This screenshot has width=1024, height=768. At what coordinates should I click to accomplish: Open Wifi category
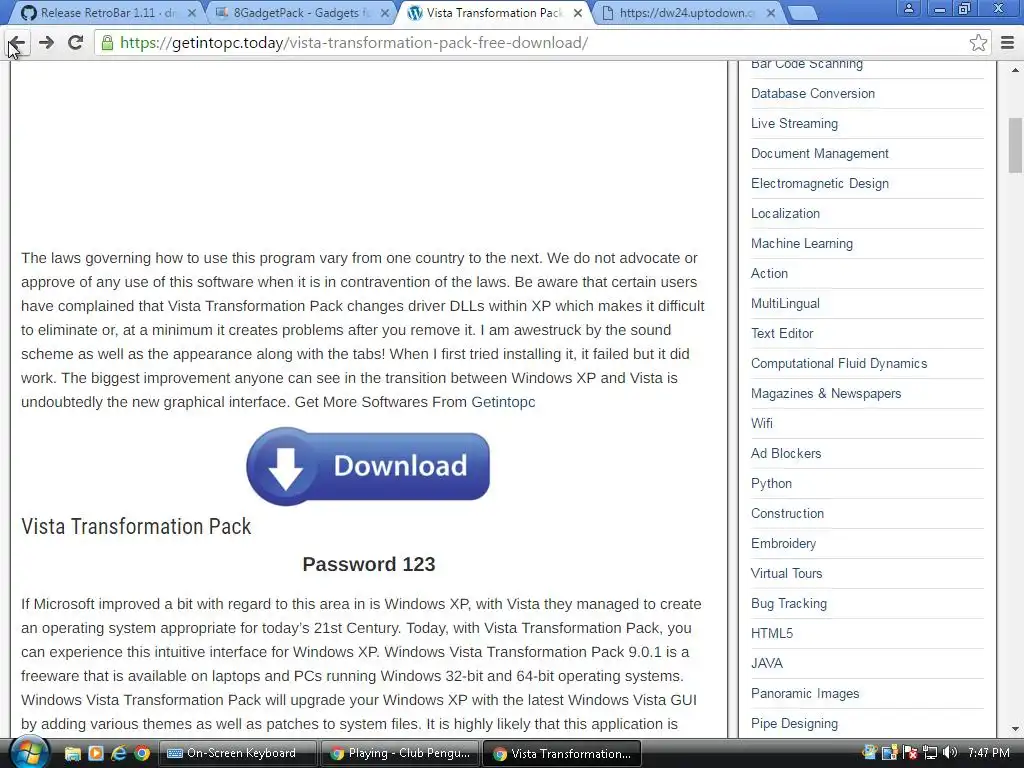[x=761, y=423]
